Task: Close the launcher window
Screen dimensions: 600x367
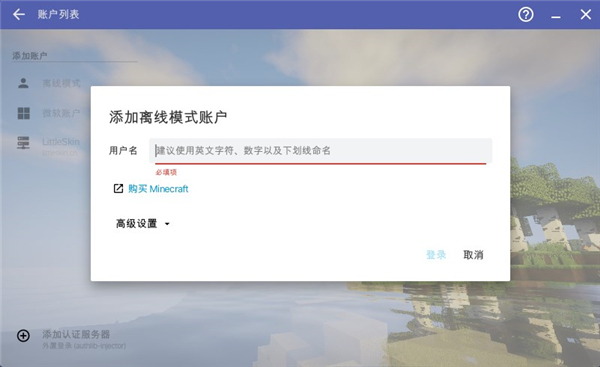Action: tap(585, 15)
